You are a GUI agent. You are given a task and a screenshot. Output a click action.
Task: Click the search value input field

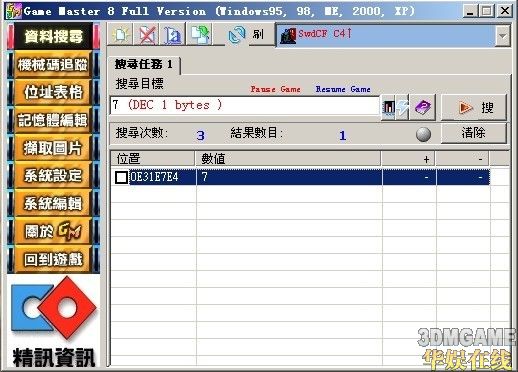coord(245,105)
